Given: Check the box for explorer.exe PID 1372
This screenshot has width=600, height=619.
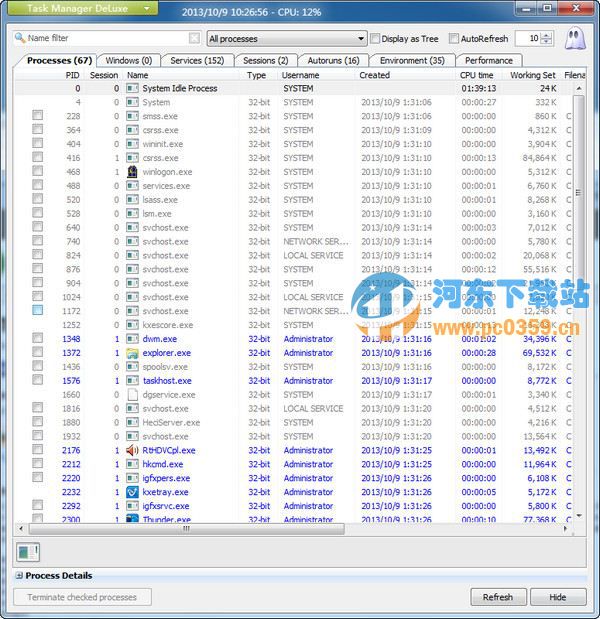Looking at the screenshot, I should click(x=38, y=352).
